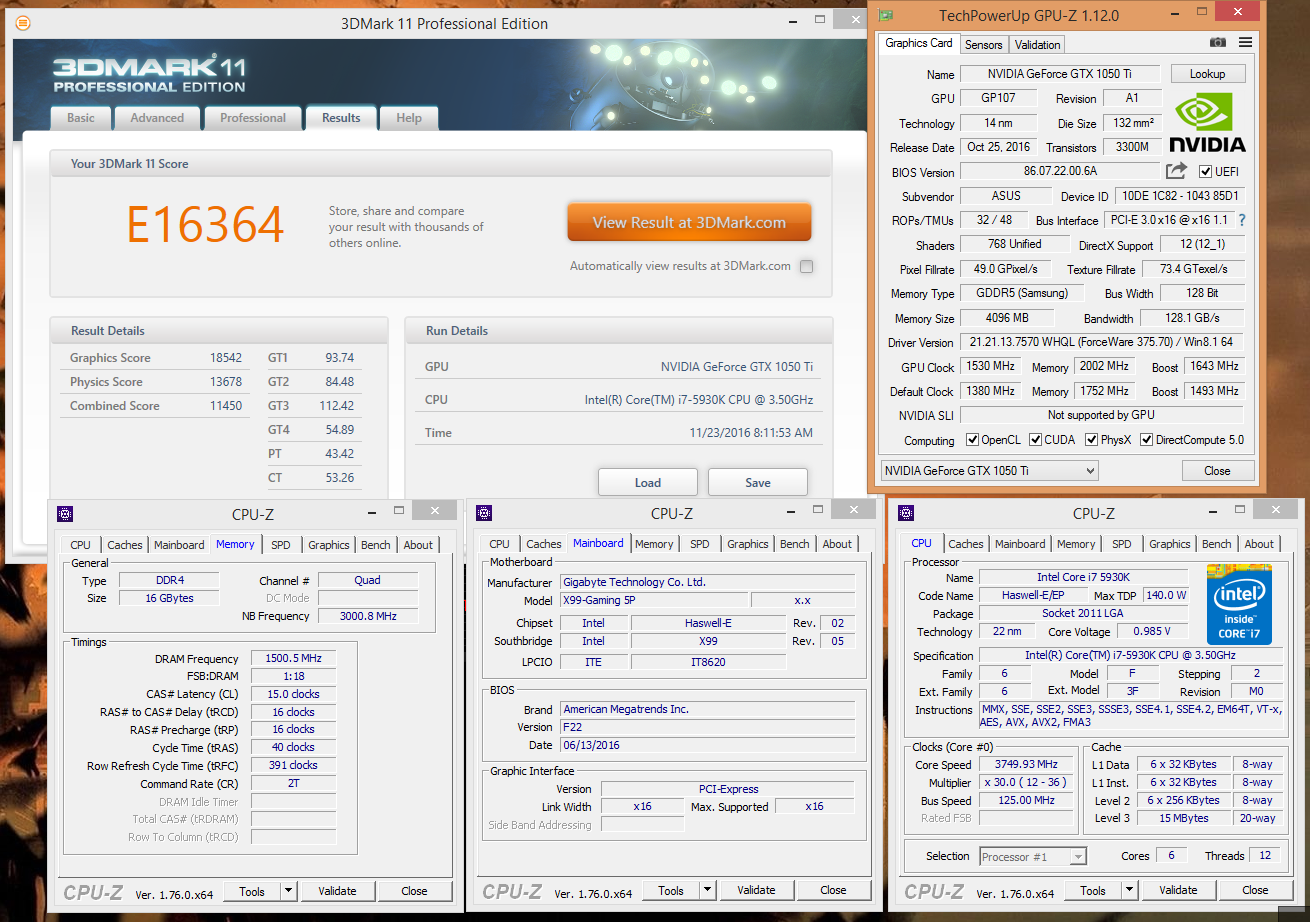The width and height of the screenshot is (1310, 922).
Task: Click the motherboard Model field X99-Gaming 5P
Action: (652, 600)
